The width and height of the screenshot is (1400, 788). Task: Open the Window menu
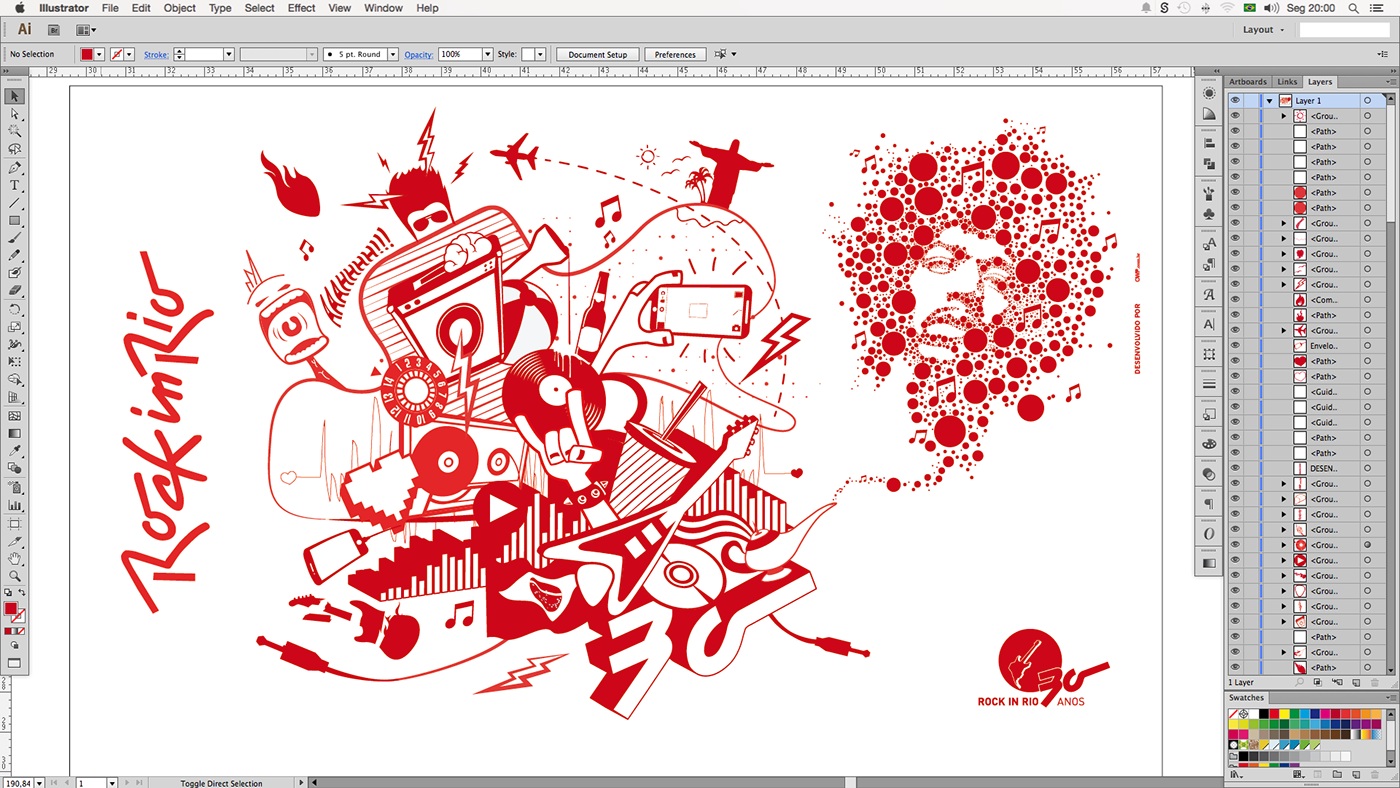click(x=383, y=8)
